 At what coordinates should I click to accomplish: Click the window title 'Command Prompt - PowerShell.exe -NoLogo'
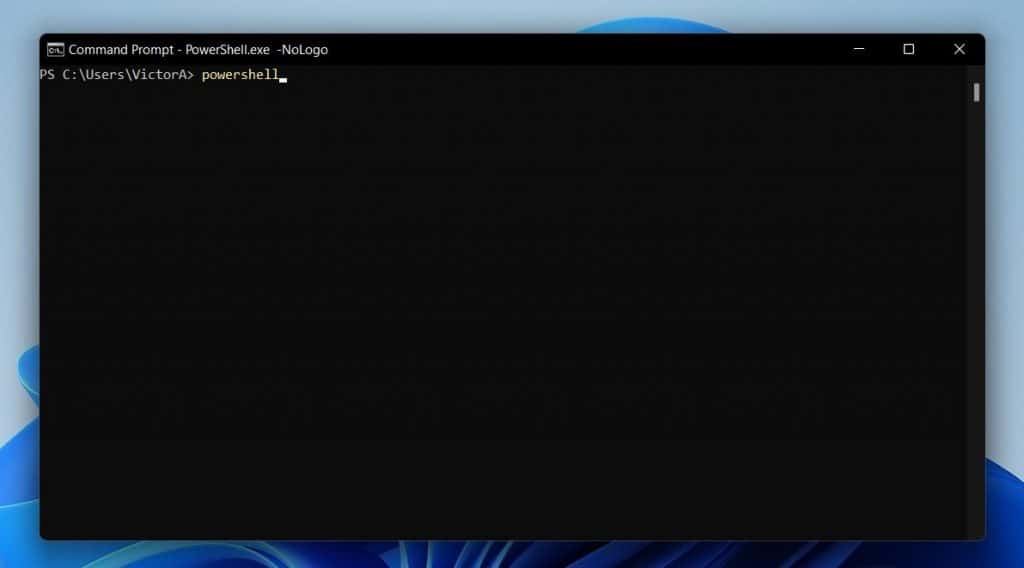tap(198, 50)
